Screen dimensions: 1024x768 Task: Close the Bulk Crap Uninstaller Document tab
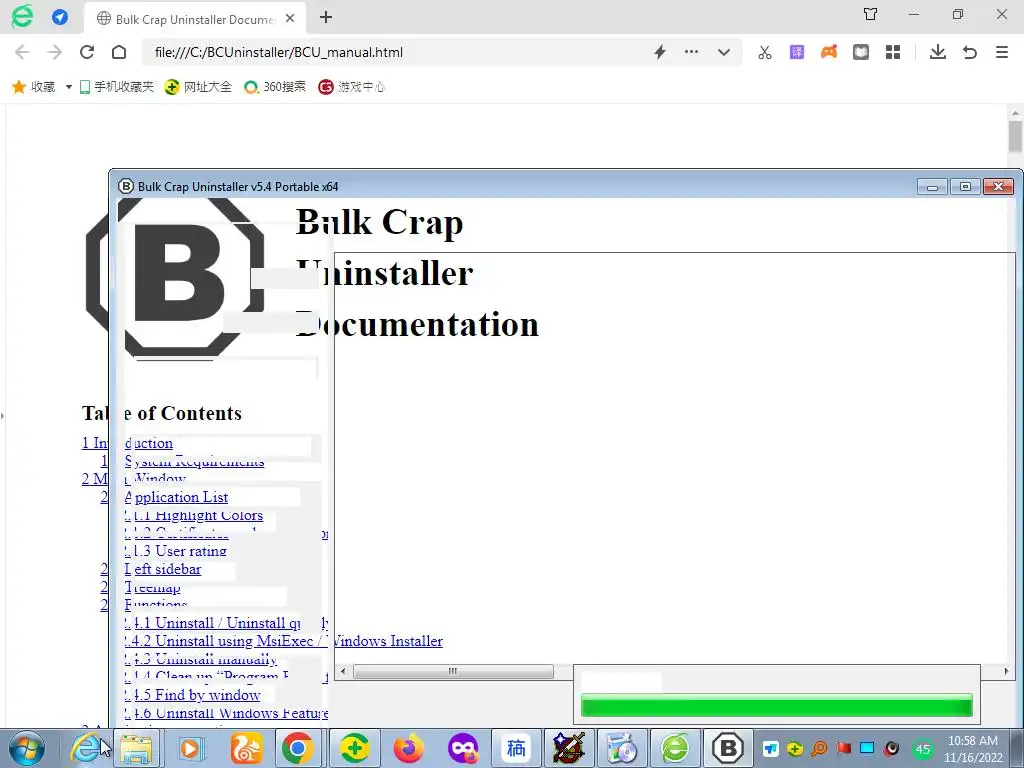pos(290,18)
